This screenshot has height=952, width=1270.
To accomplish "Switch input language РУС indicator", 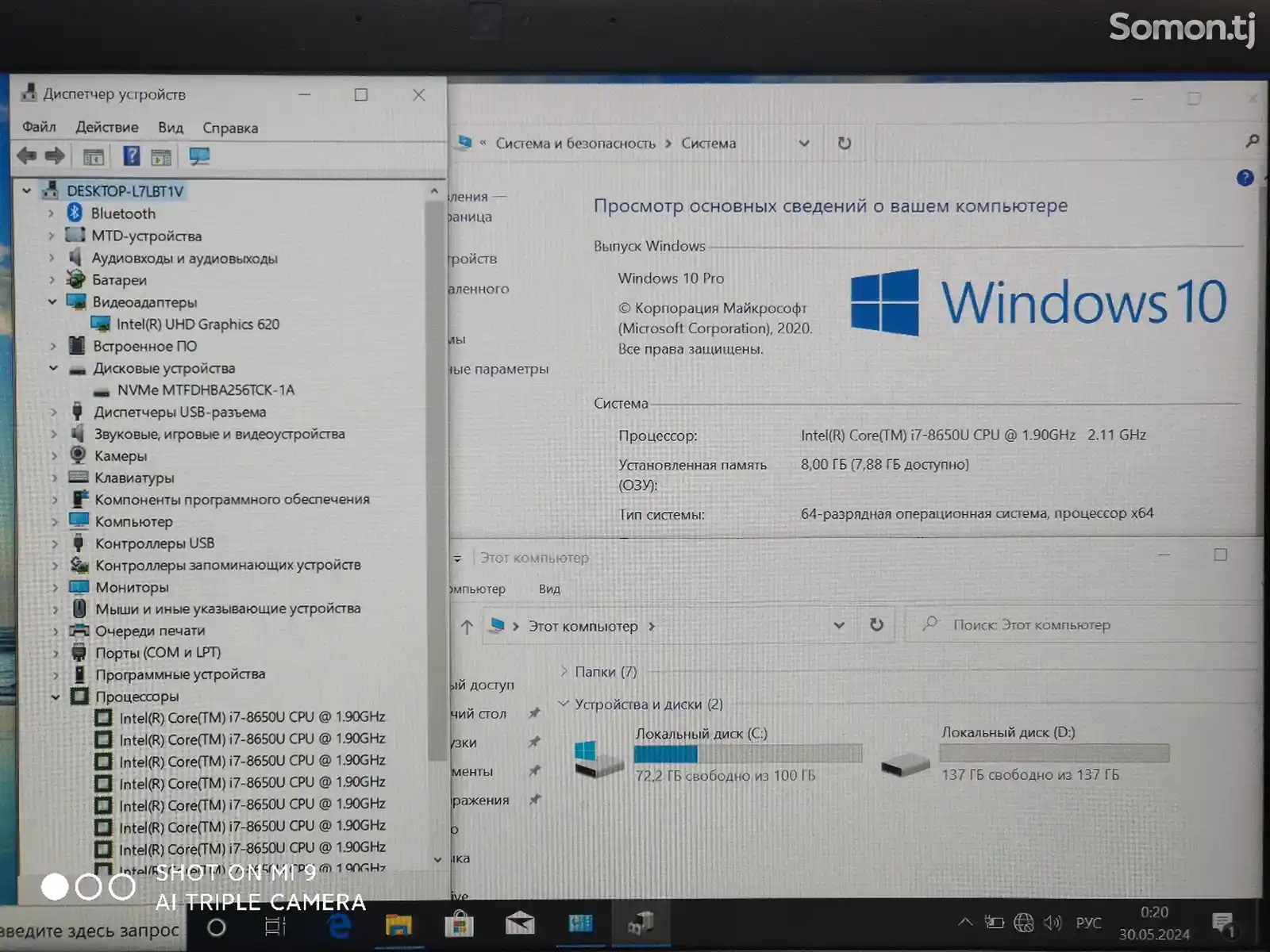I will tap(1088, 923).
